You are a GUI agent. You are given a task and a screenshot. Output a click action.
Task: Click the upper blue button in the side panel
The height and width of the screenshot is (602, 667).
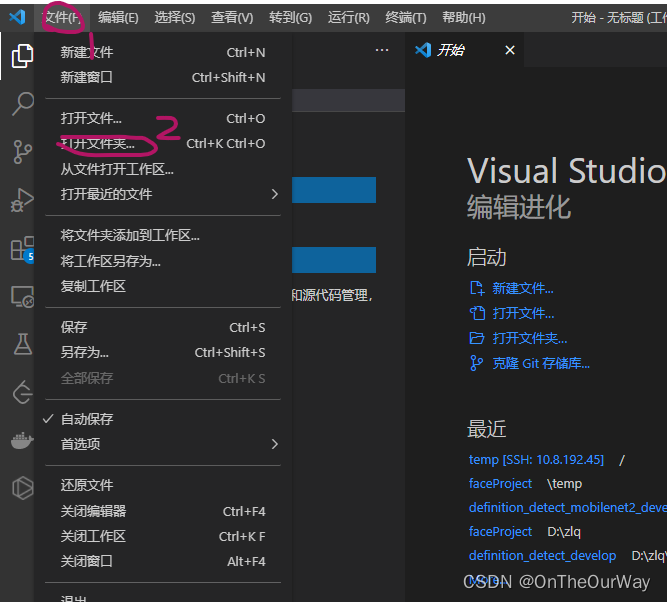coord(334,190)
